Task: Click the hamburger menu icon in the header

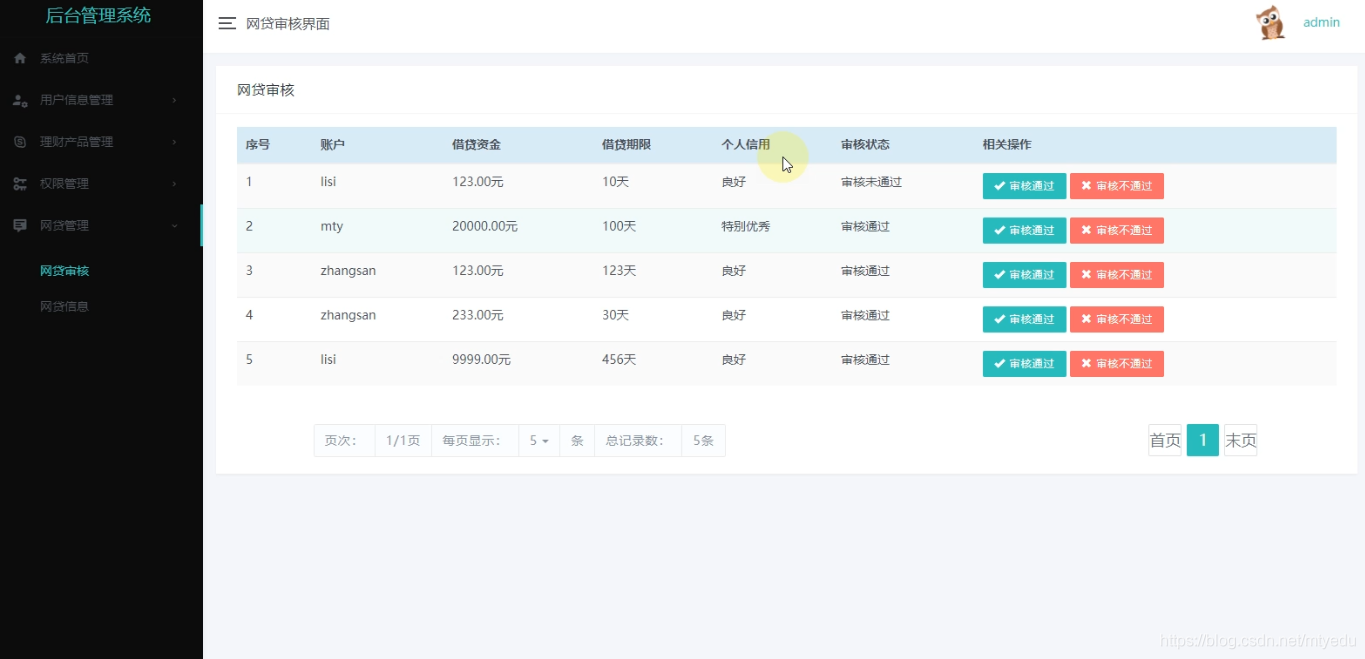Action: [x=227, y=23]
